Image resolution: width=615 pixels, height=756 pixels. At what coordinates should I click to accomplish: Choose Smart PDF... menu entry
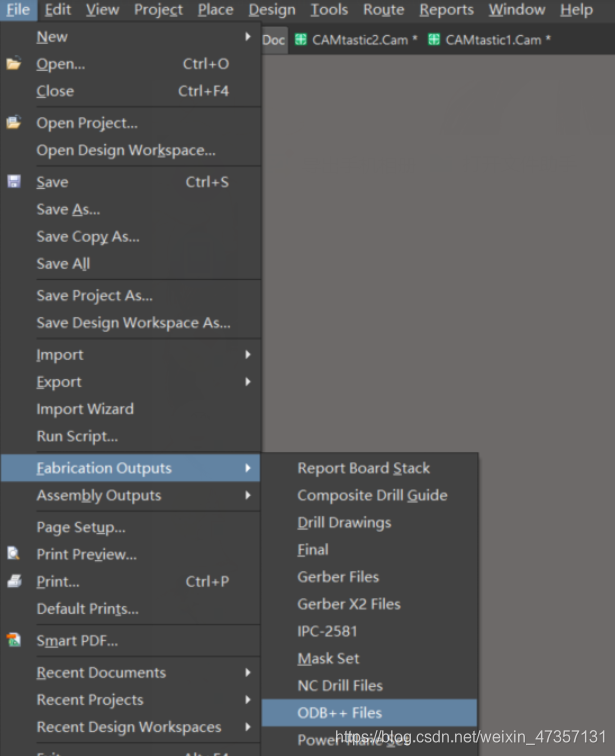tap(131, 640)
